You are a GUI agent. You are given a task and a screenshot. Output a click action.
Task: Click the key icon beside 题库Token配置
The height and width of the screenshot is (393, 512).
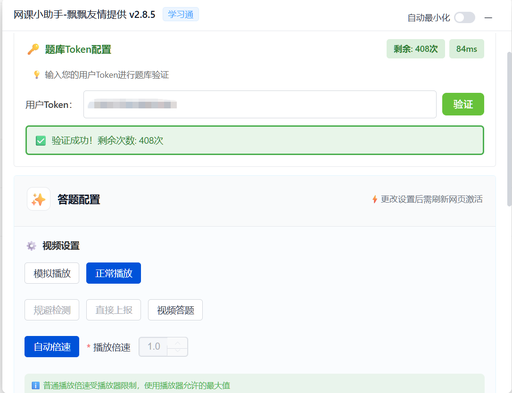click(x=33, y=49)
